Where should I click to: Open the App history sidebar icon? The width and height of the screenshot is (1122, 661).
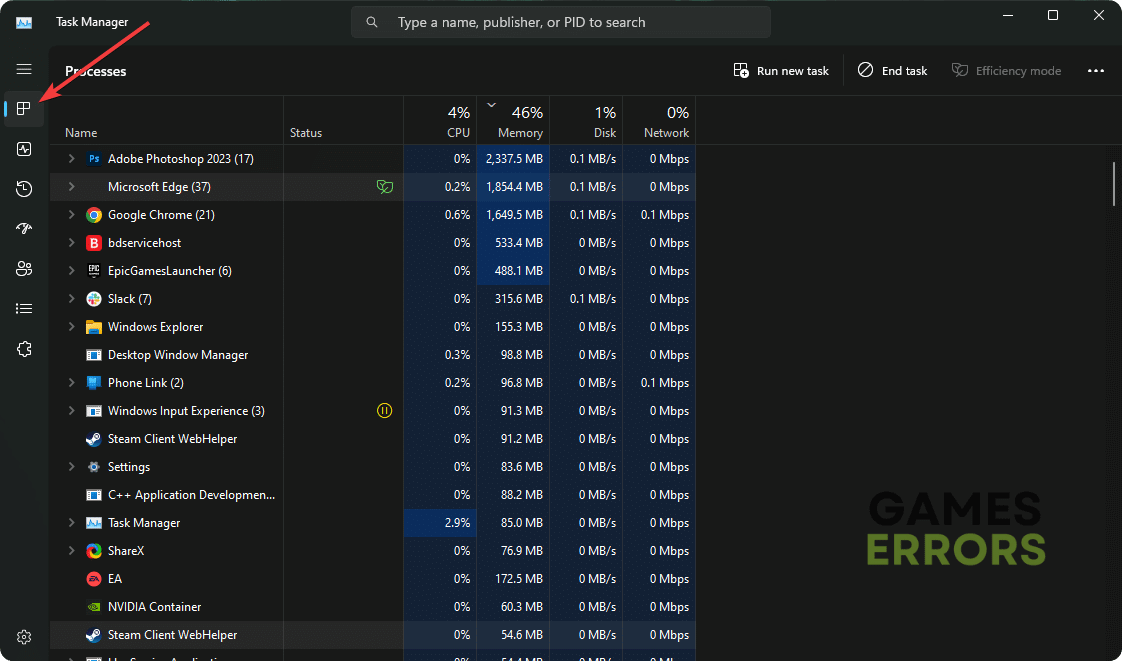click(24, 189)
